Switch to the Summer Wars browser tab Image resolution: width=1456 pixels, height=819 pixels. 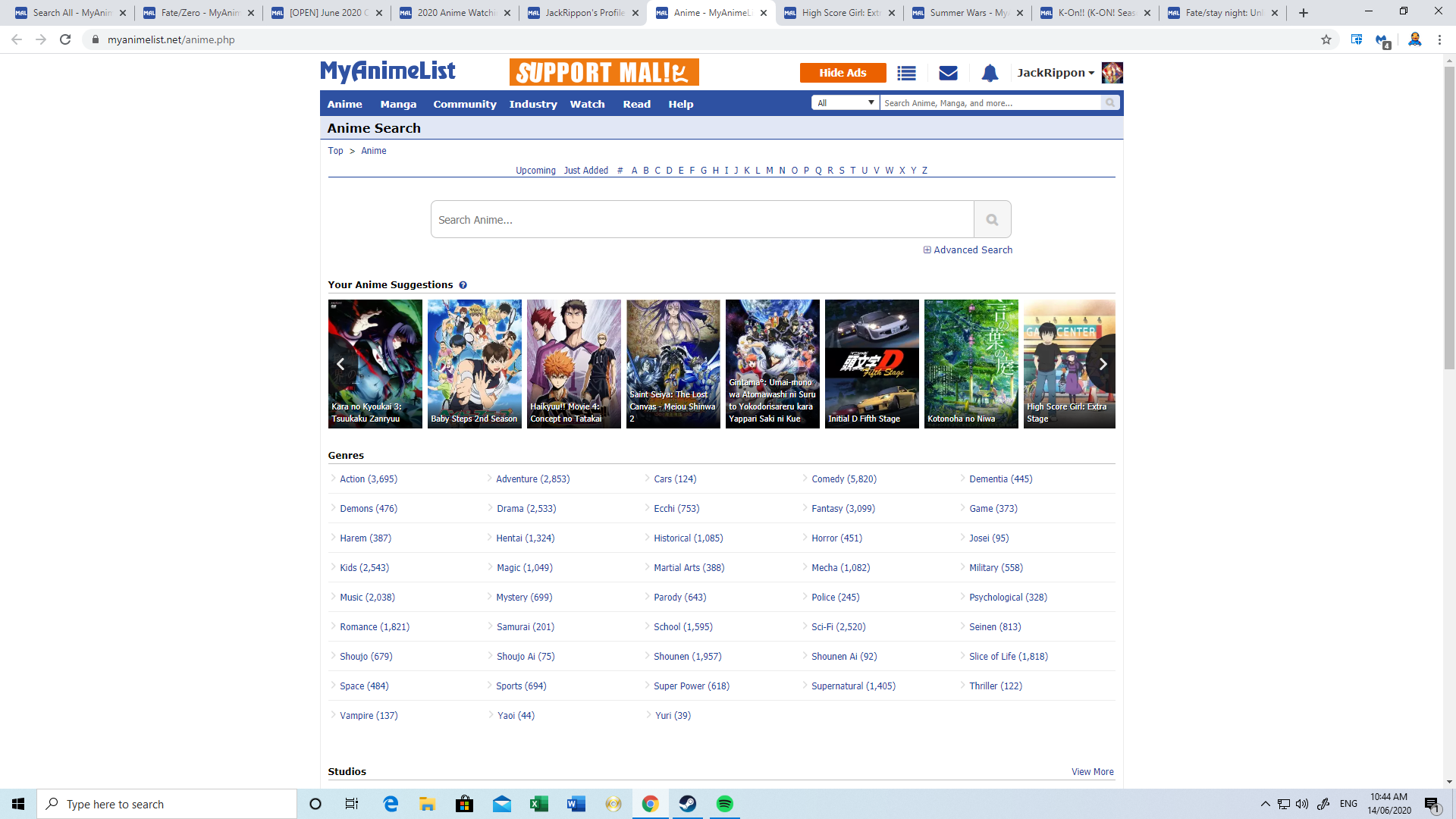click(968, 13)
